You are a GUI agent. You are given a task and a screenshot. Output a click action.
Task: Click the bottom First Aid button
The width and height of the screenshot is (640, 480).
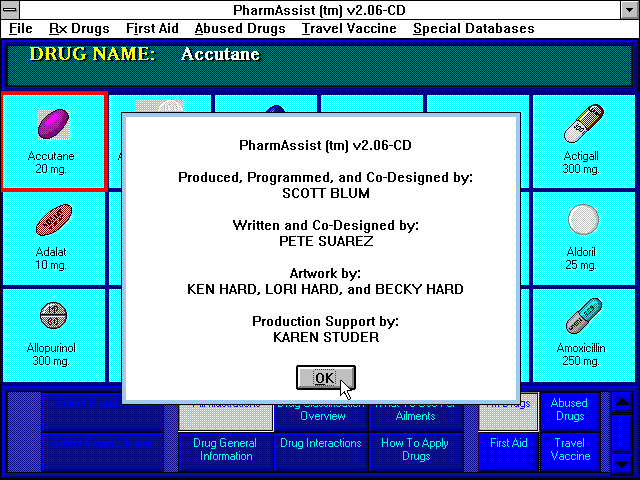click(x=509, y=450)
